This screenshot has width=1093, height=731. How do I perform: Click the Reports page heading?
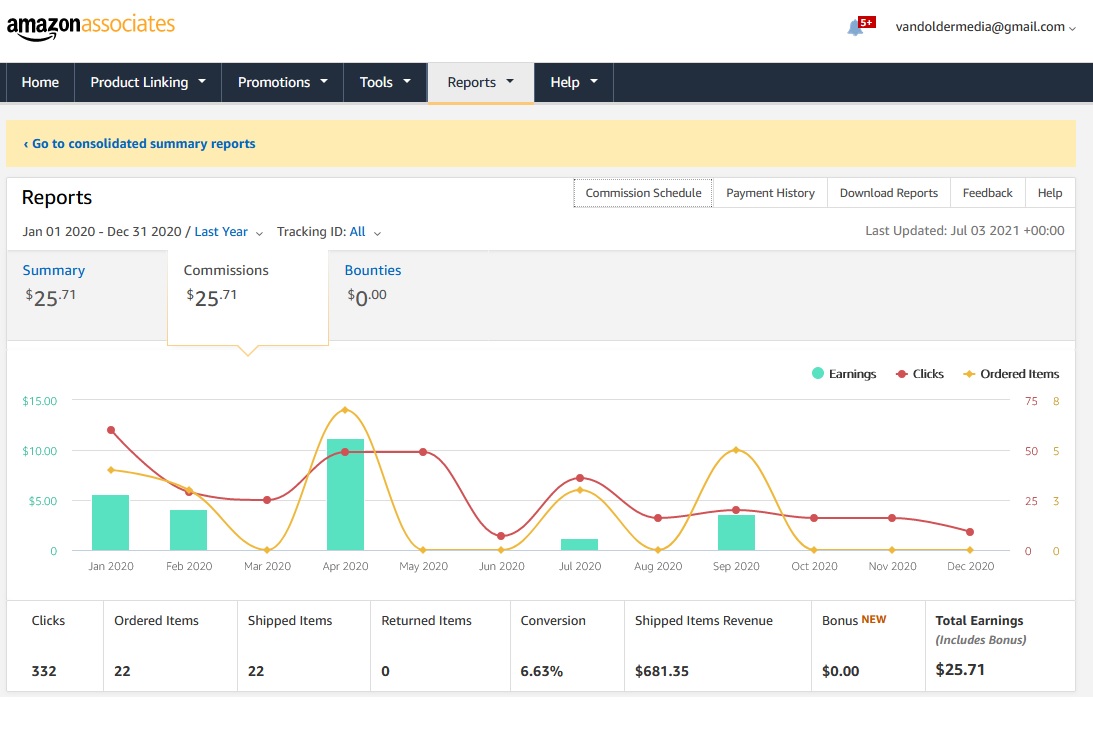coord(56,197)
